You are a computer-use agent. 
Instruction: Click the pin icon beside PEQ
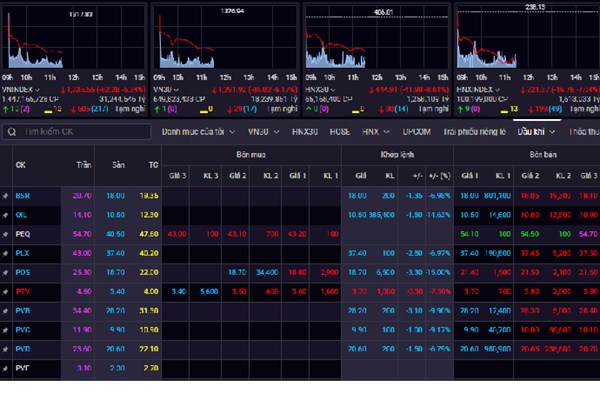coord(5,234)
